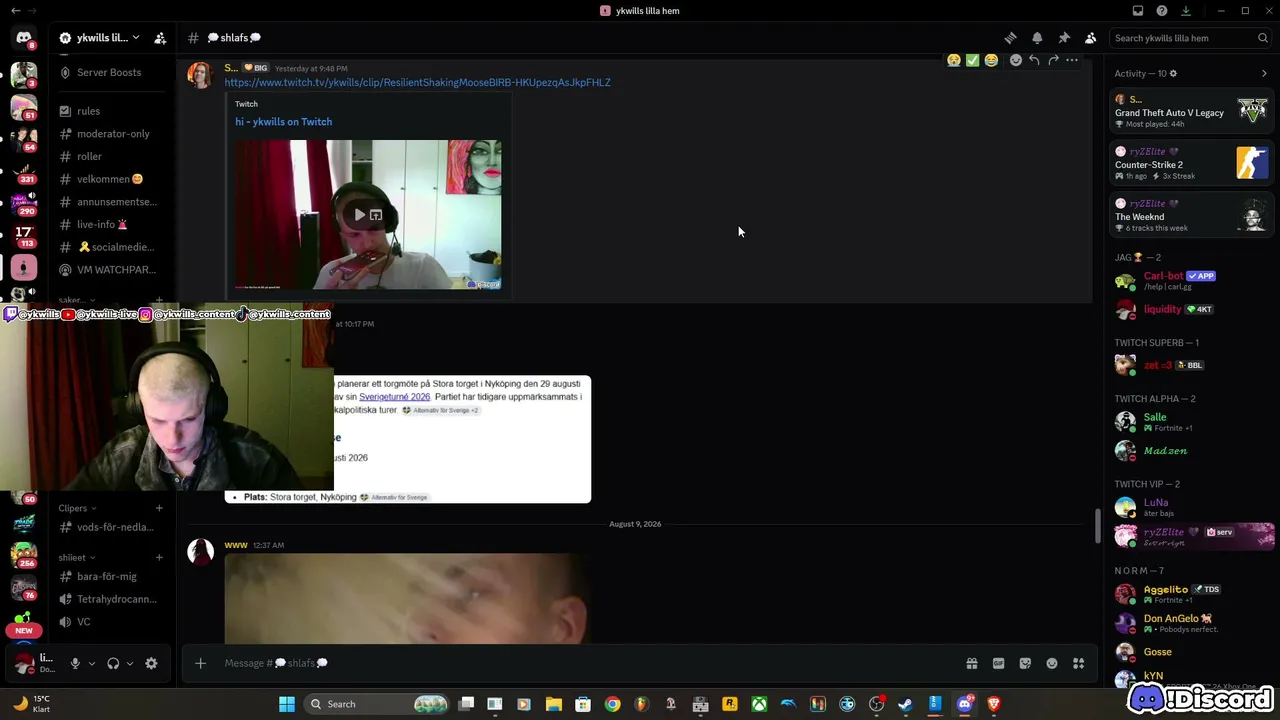The height and width of the screenshot is (720, 1280).
Task: View Carl-bot member profile
Action: point(1190,280)
